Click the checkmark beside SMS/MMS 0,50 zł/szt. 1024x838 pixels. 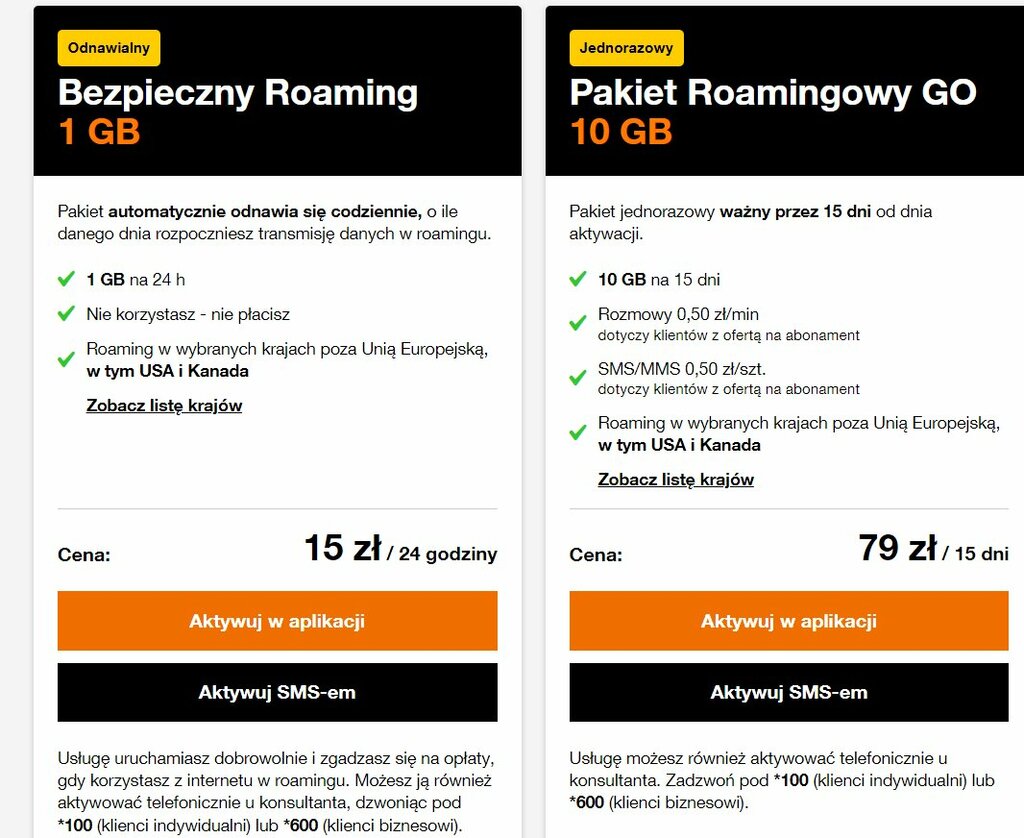pyautogui.click(x=578, y=378)
